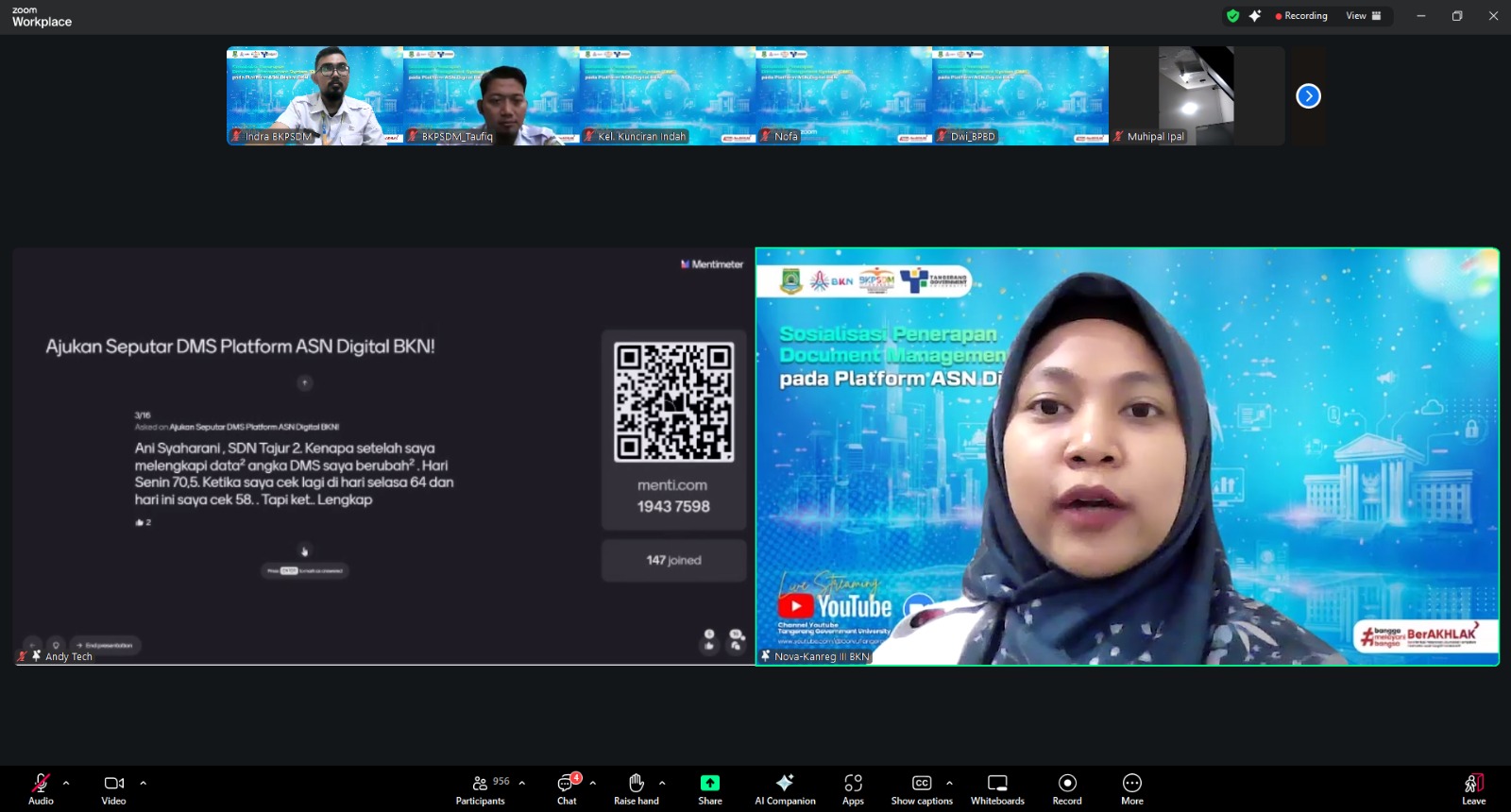Click the green Share screen button
1511x812 pixels.
click(710, 788)
